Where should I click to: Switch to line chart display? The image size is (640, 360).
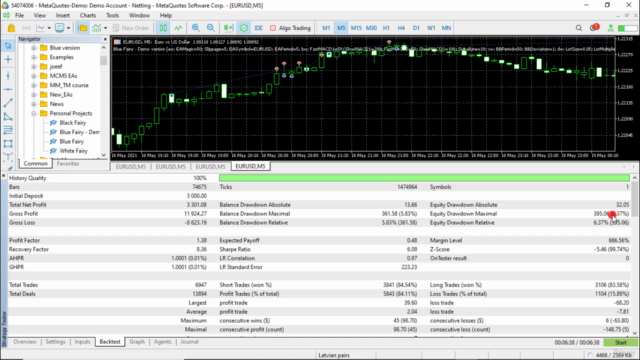coord(178,28)
